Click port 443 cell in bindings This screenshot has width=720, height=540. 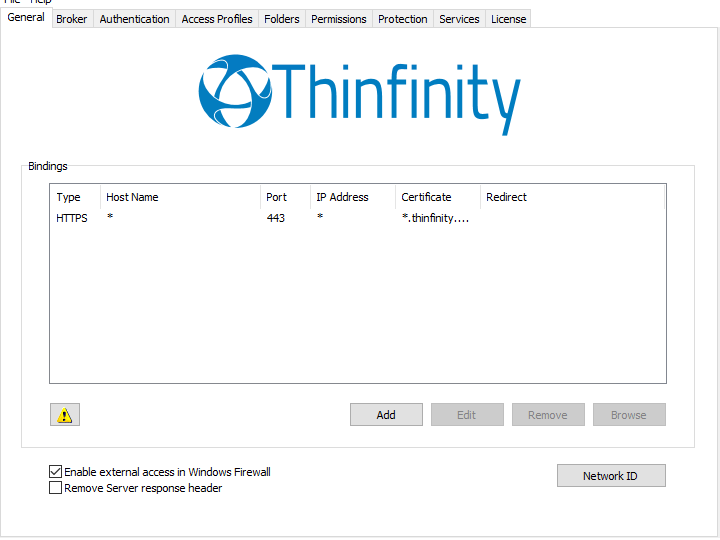tap(276, 218)
